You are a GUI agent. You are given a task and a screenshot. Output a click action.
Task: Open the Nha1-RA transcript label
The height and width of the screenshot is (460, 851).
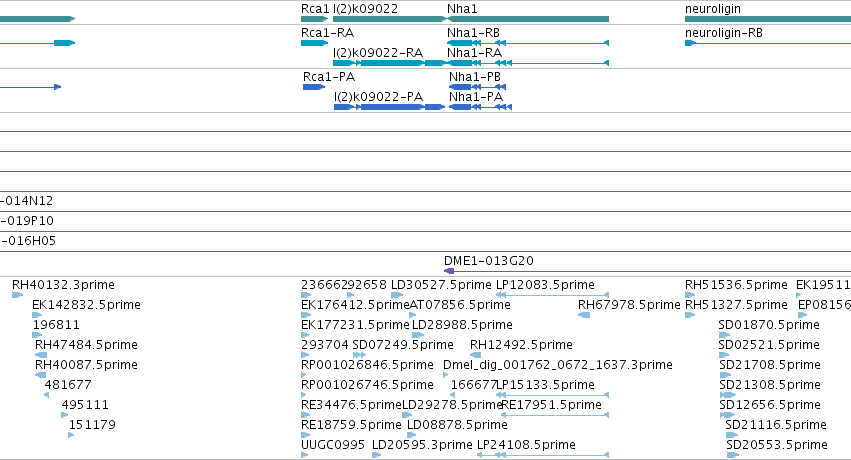(474, 53)
